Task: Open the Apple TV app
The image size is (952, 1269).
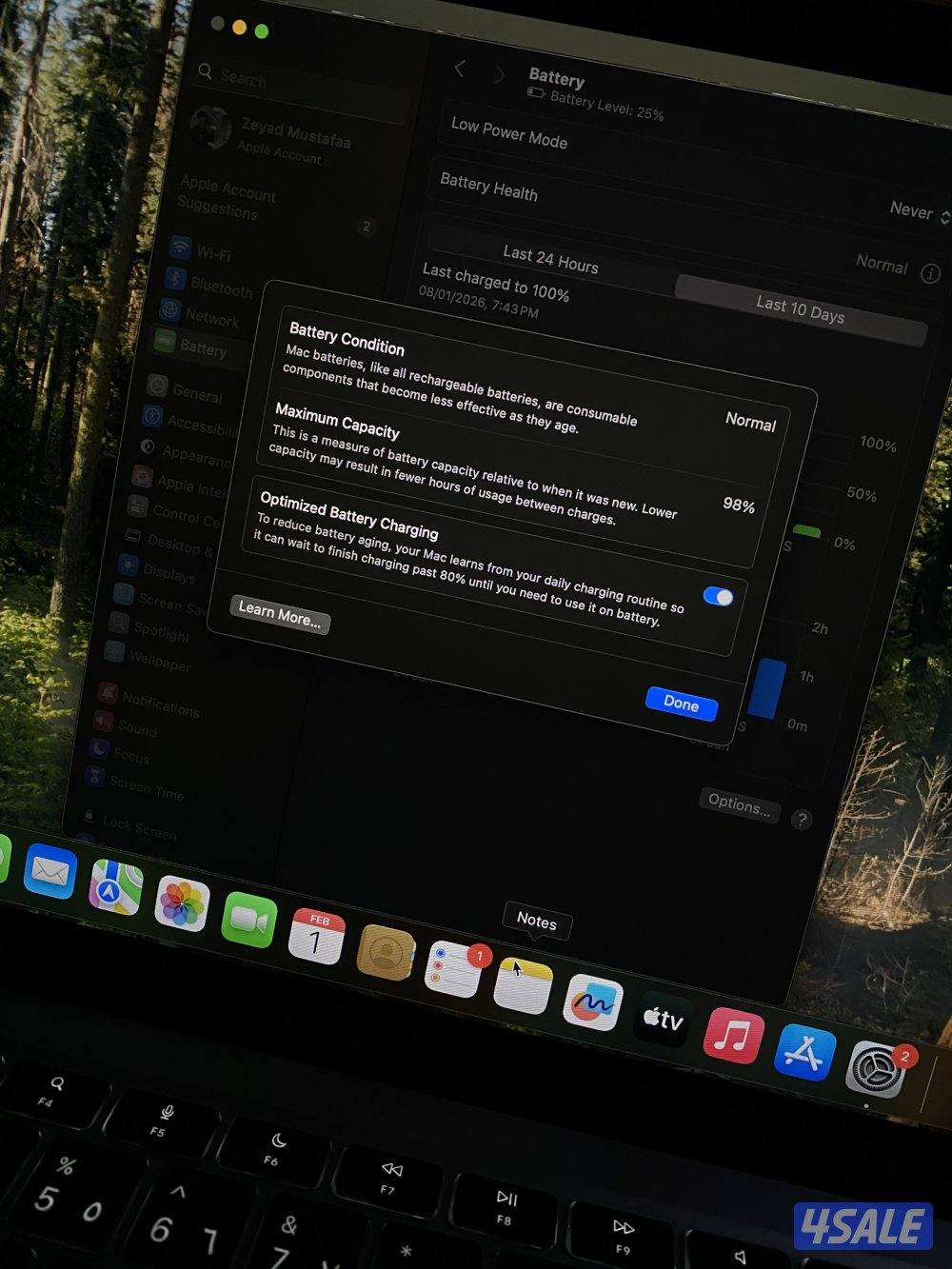Action: [663, 1020]
